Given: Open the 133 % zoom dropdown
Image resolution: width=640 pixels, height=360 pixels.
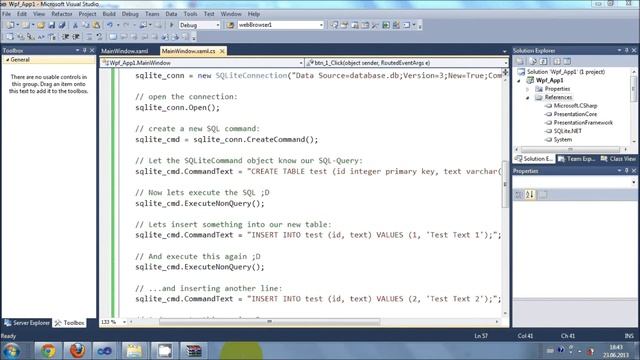Looking at the screenshot, I should [124, 322].
